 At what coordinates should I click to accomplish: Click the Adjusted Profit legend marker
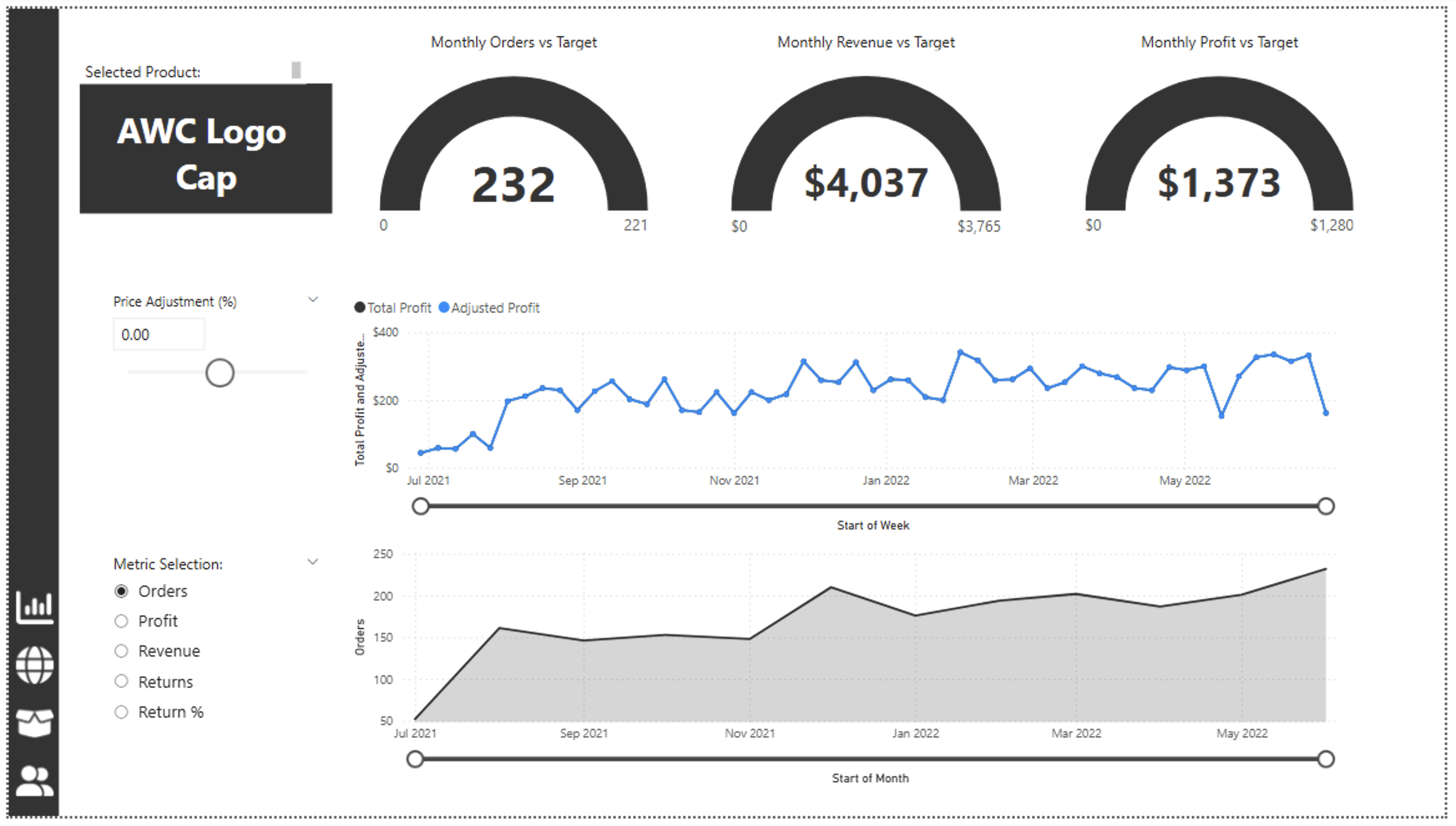[444, 307]
